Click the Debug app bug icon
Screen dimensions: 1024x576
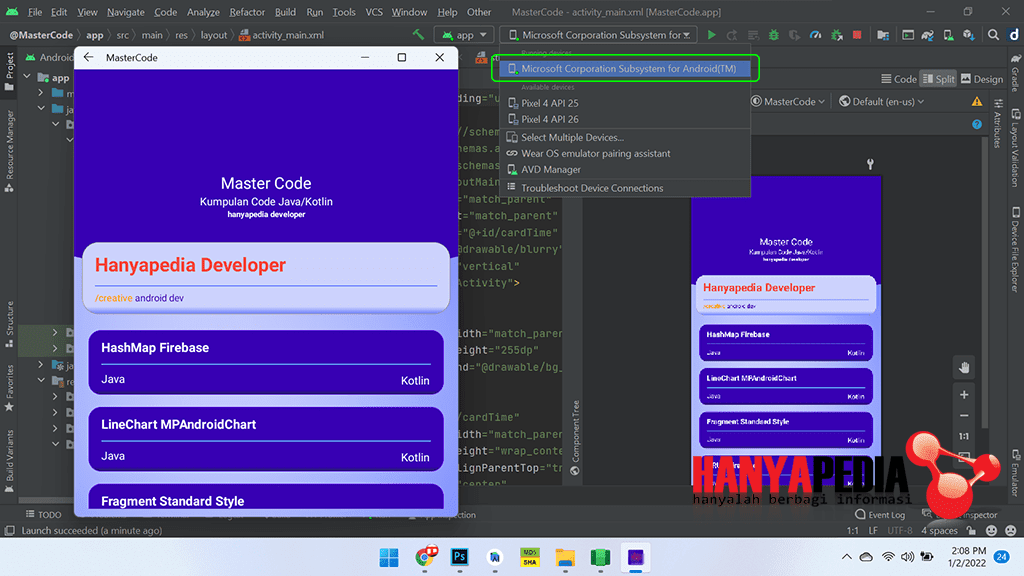[x=773, y=35]
